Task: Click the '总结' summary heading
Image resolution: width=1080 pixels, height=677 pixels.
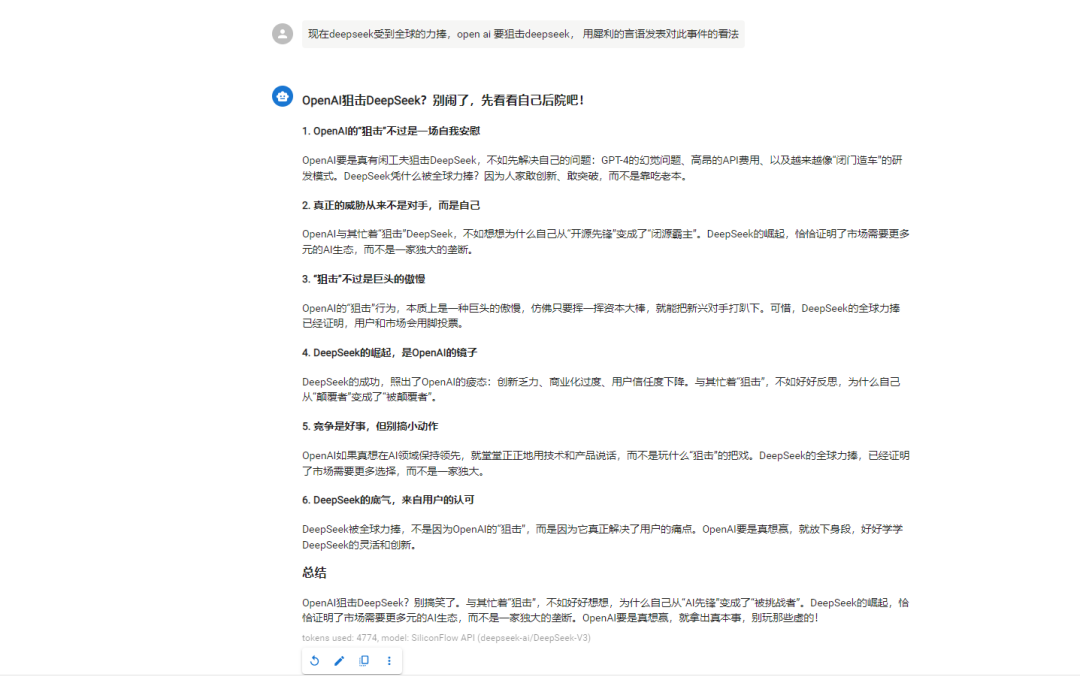Action: pyautogui.click(x=314, y=573)
